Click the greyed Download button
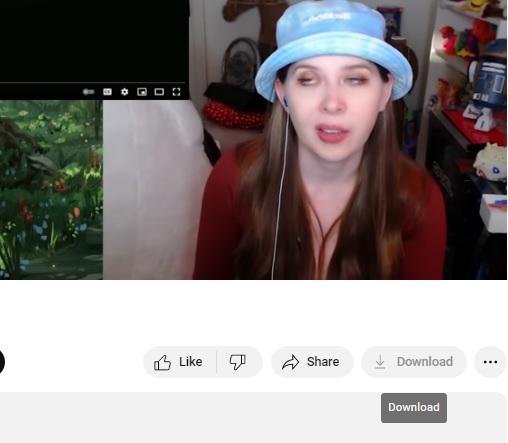508x443 pixels. pyautogui.click(x=414, y=362)
